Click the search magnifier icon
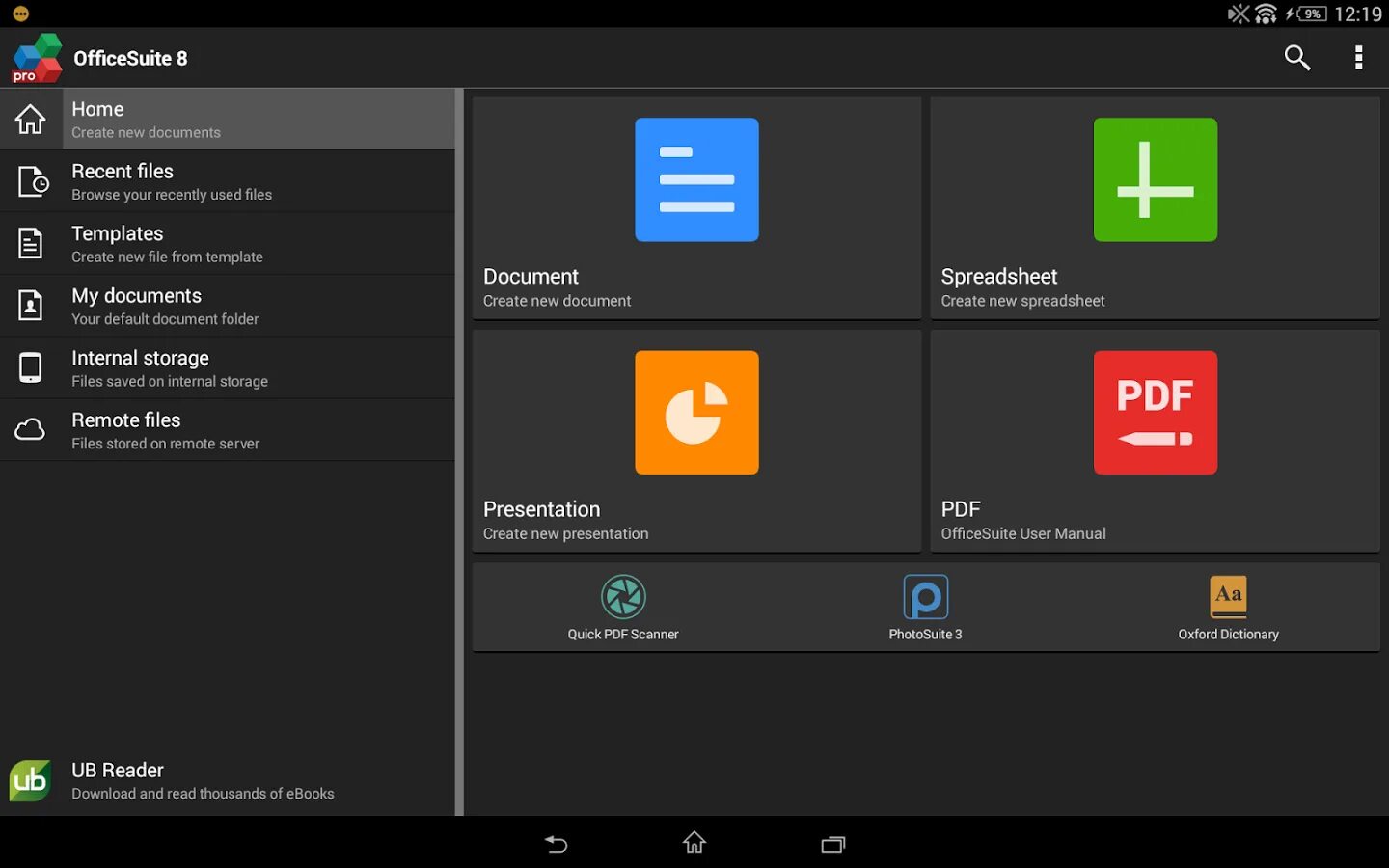Image resolution: width=1389 pixels, height=868 pixels. 1296,57
